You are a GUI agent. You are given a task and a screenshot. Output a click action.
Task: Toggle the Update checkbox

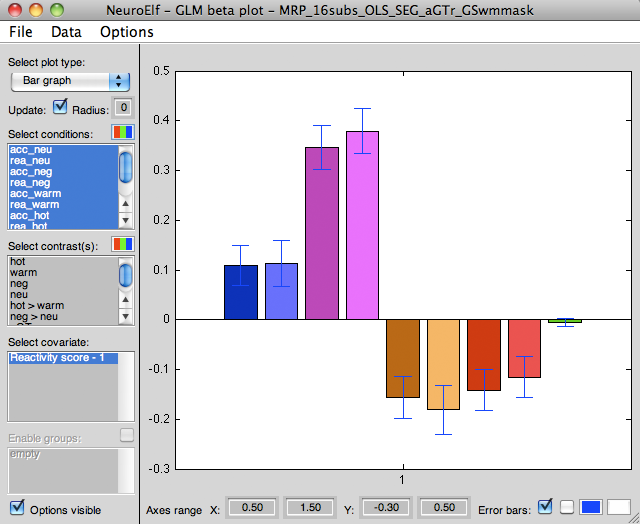click(60, 107)
